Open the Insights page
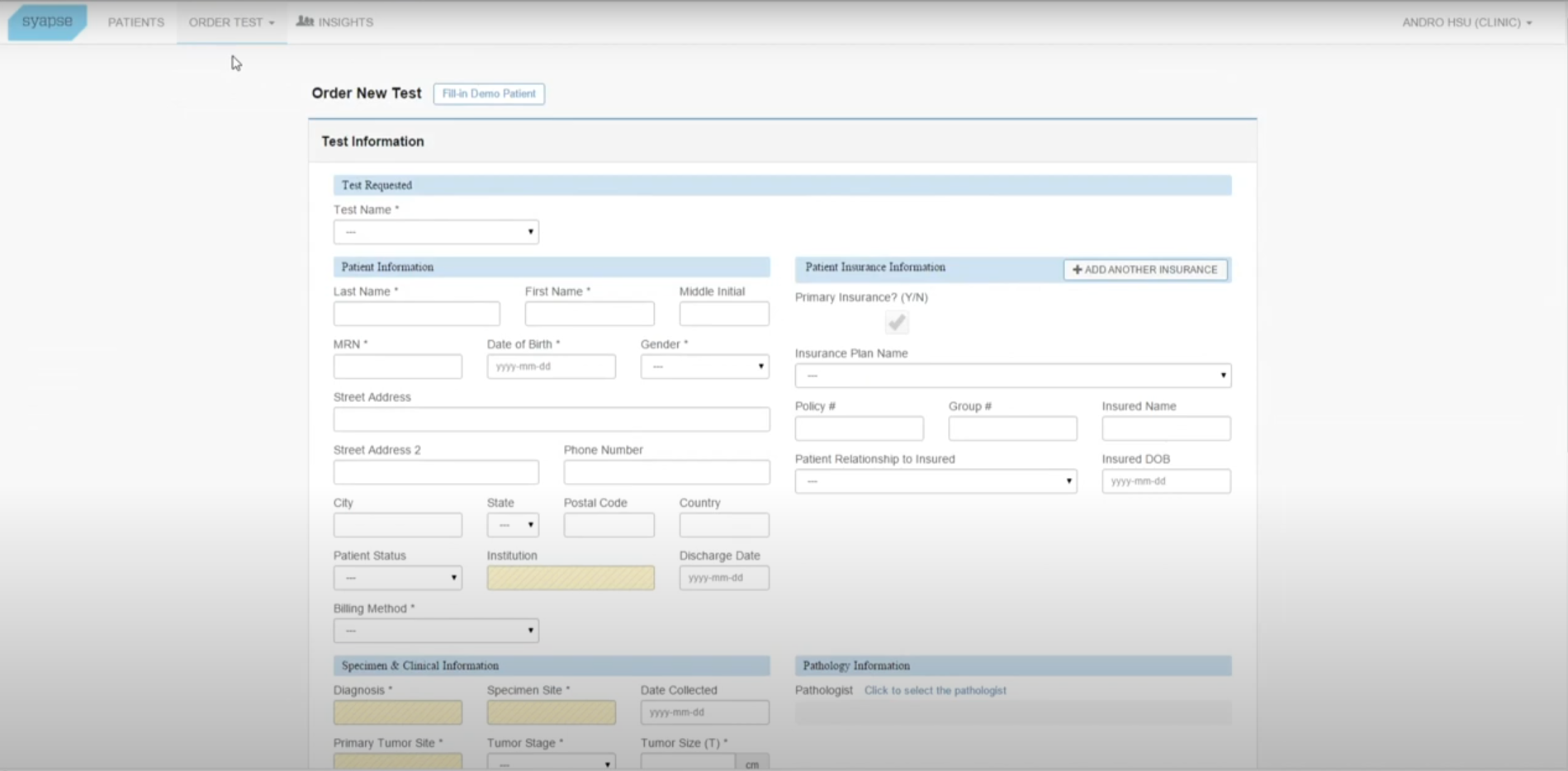Viewport: 1568px width, 771px height. tap(335, 22)
